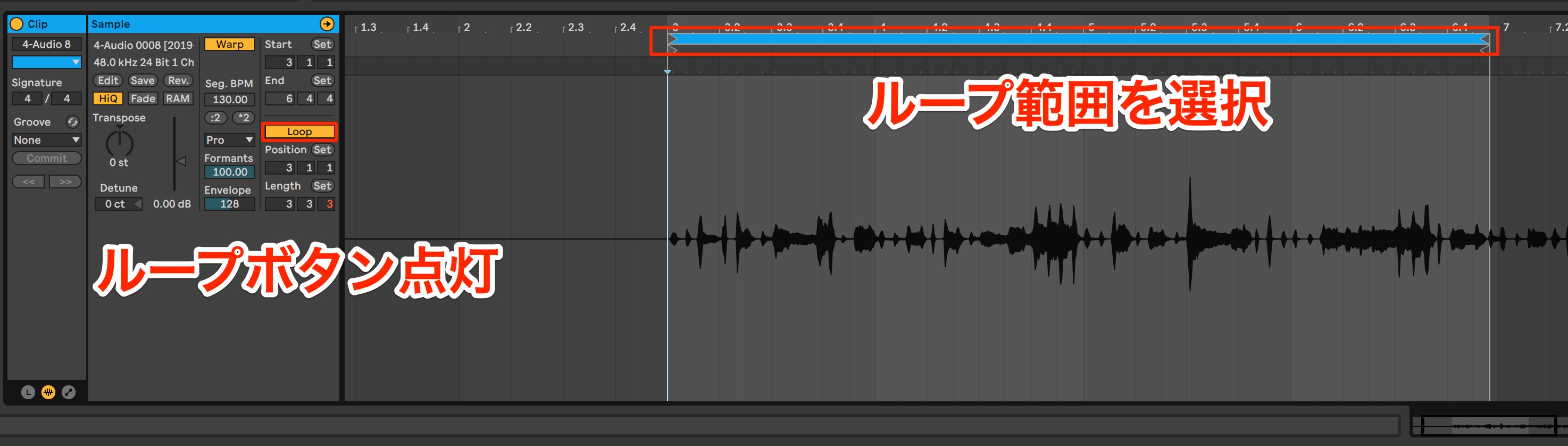Nudge clip forward with >> button
This screenshot has height=446, width=1568.
pyautogui.click(x=65, y=181)
